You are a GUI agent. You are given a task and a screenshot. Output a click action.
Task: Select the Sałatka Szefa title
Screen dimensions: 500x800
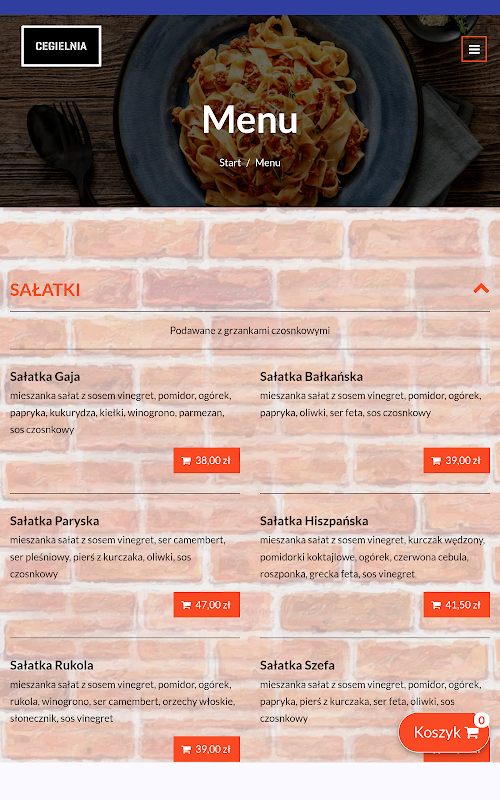(297, 665)
